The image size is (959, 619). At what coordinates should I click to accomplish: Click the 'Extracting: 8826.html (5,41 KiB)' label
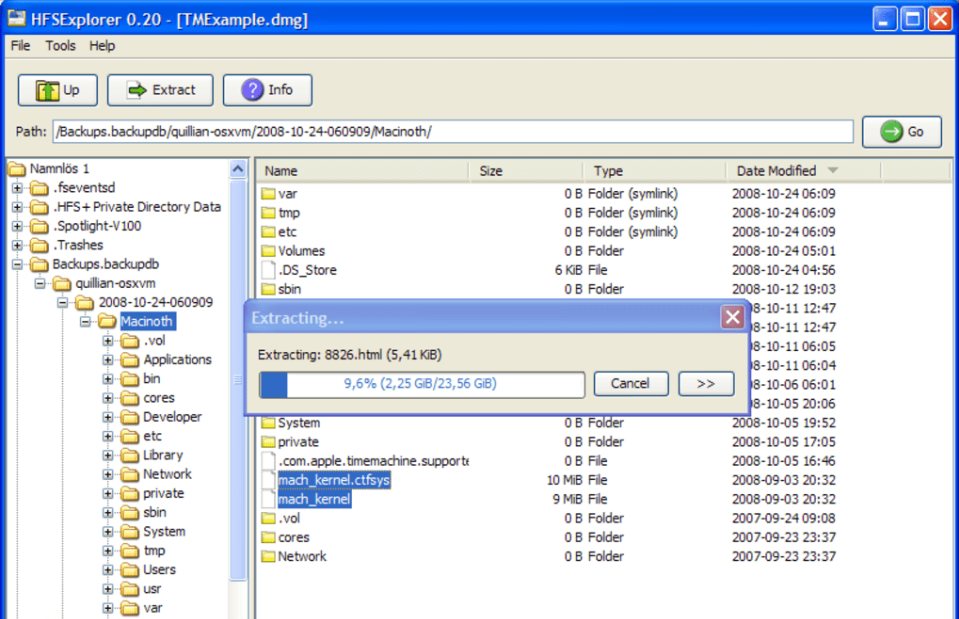click(350, 355)
